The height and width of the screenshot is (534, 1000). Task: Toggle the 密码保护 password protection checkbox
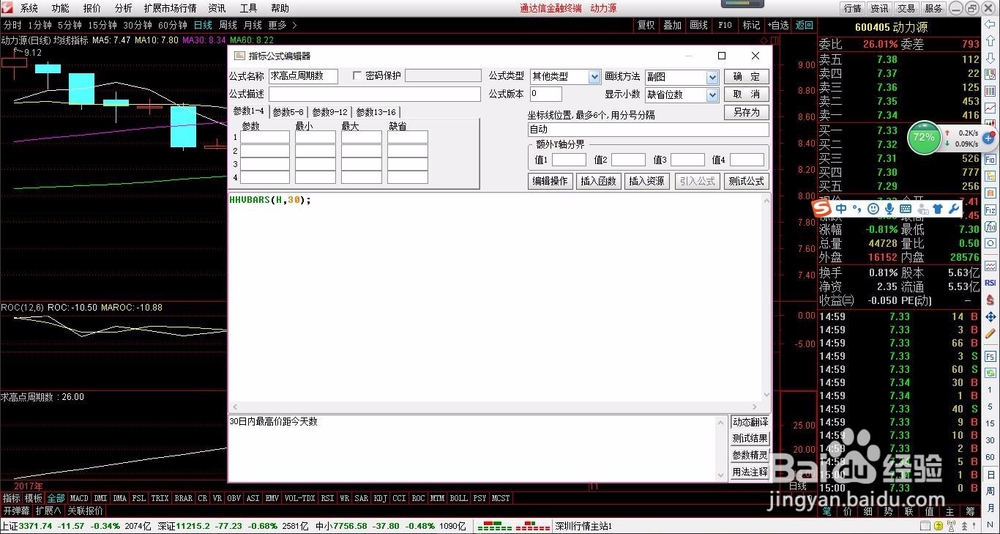pyautogui.click(x=357, y=75)
